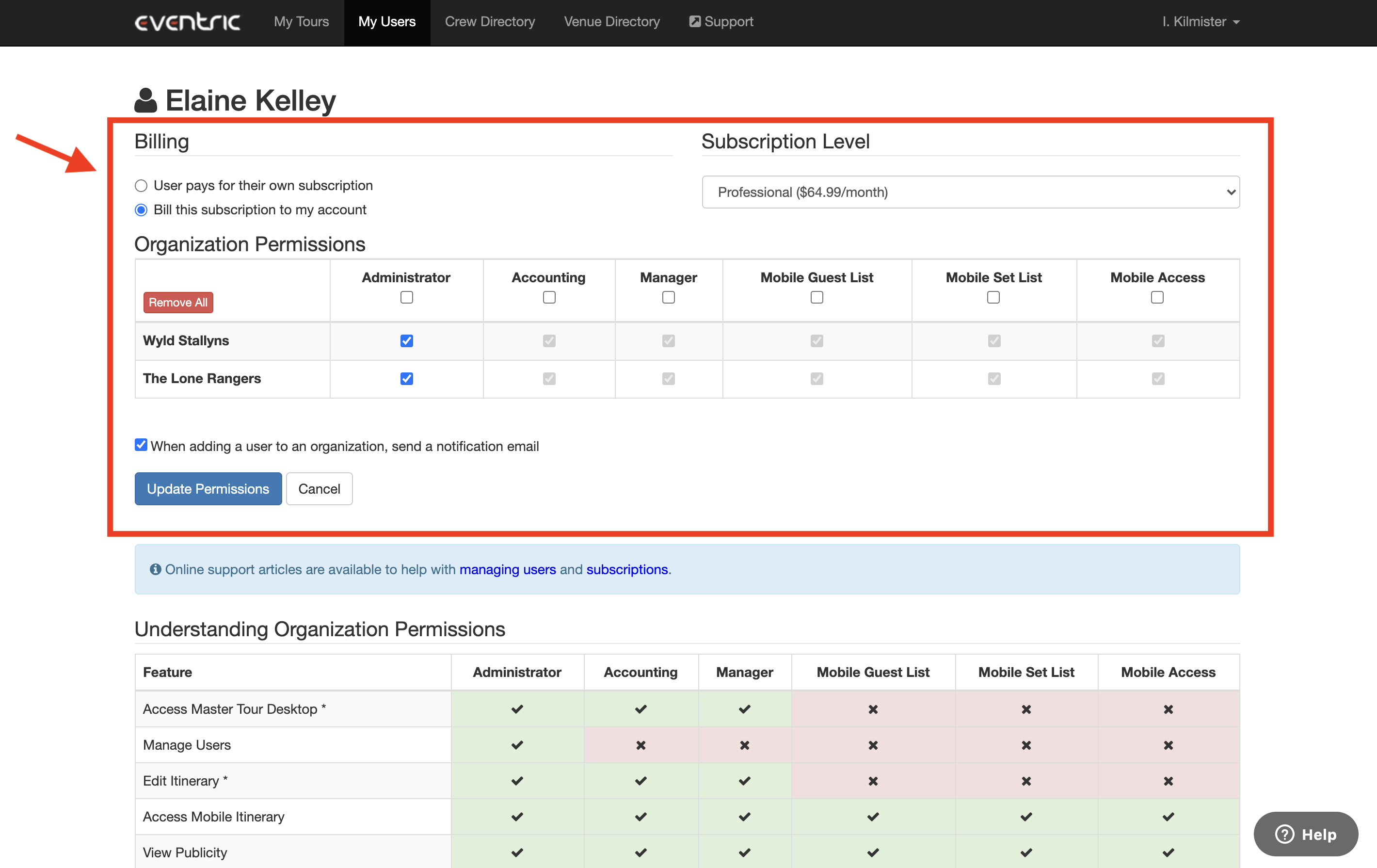
Task: Open the "subscriptions" support link
Action: (627, 569)
